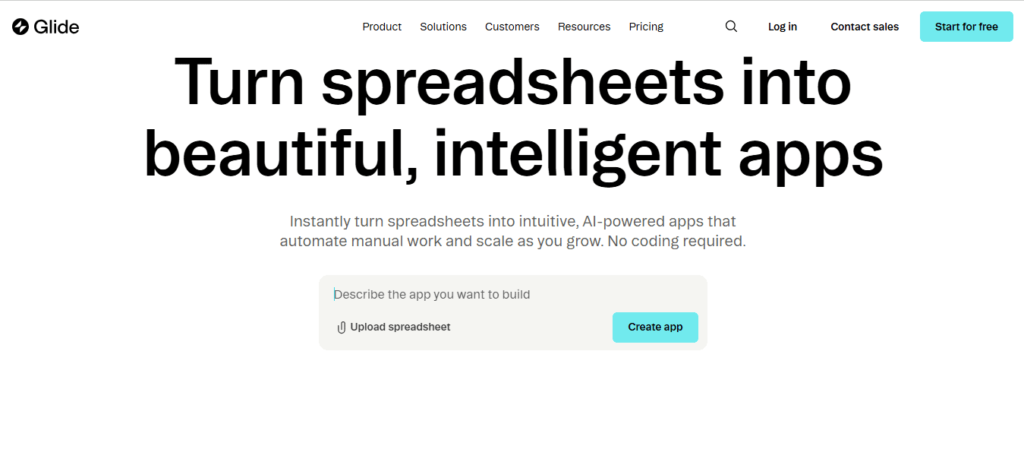Click empty space between Upload and Create app

click(530, 327)
